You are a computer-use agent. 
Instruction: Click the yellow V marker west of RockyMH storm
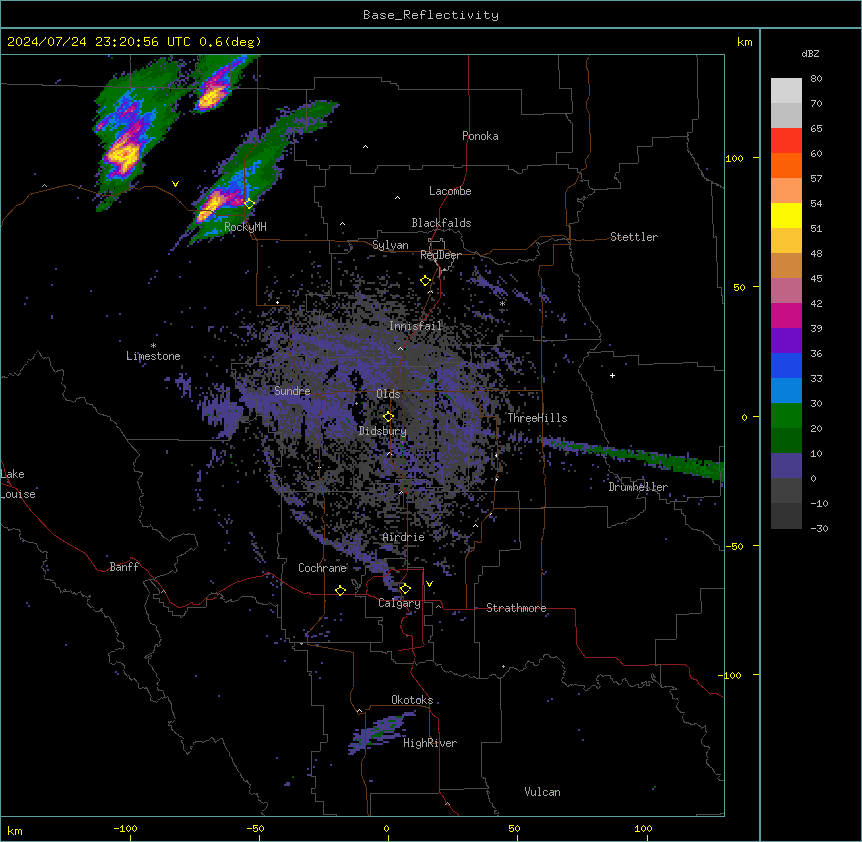(175, 184)
